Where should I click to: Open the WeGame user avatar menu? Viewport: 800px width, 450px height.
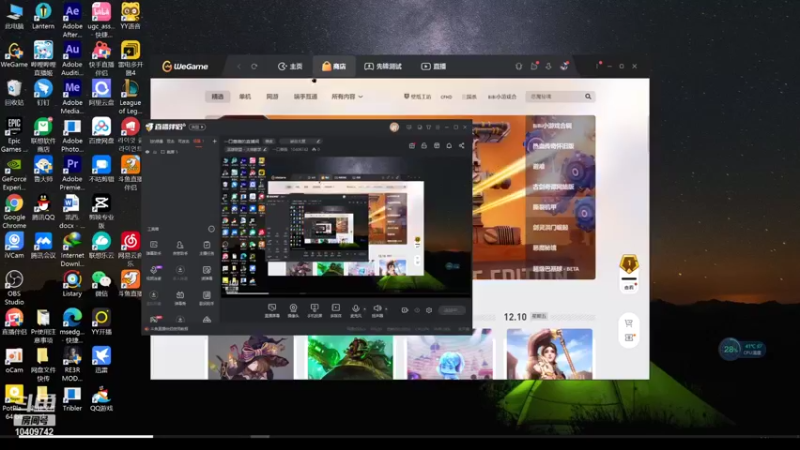pyautogui.click(x=564, y=66)
